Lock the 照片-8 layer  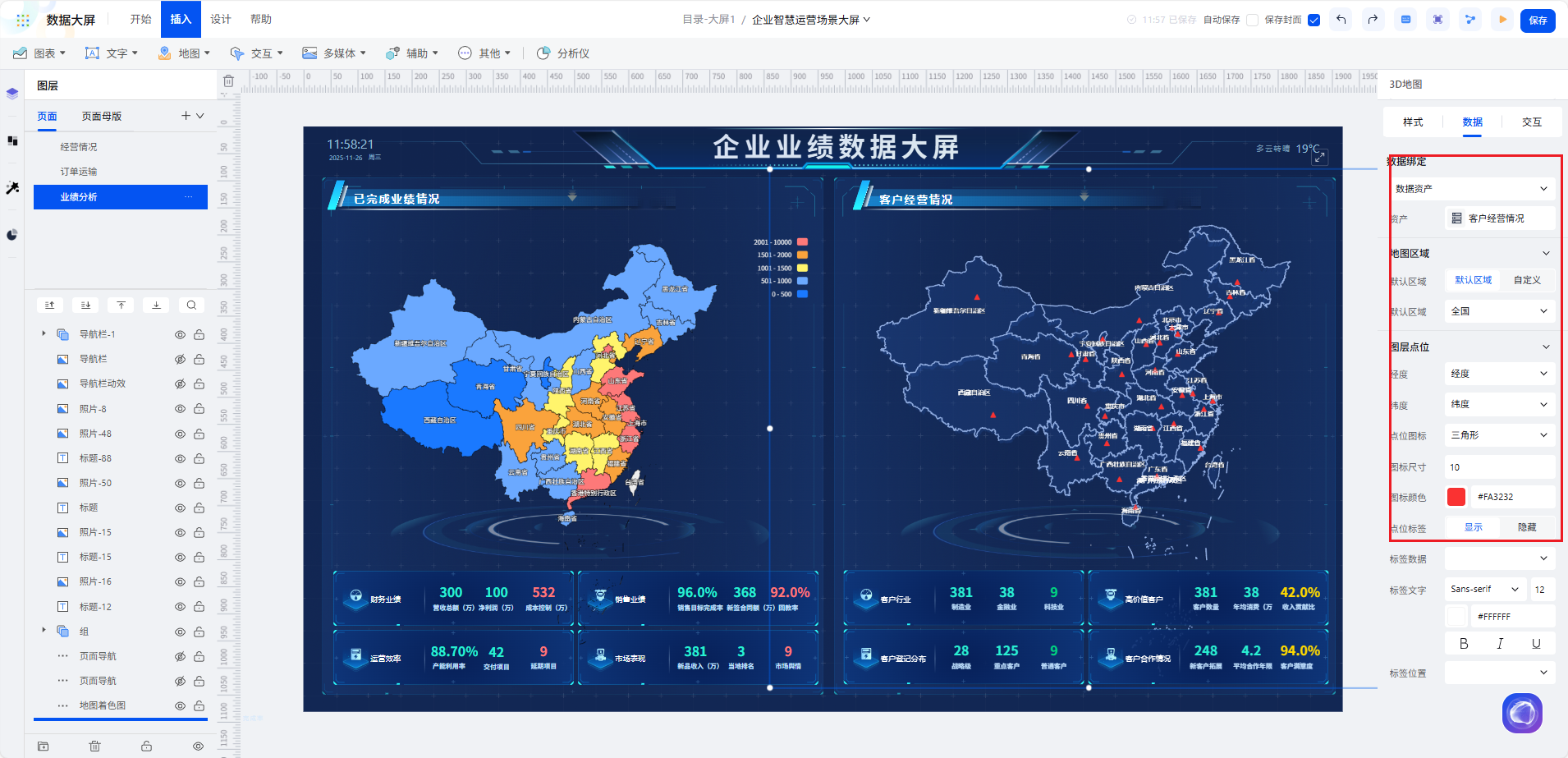[199, 409]
